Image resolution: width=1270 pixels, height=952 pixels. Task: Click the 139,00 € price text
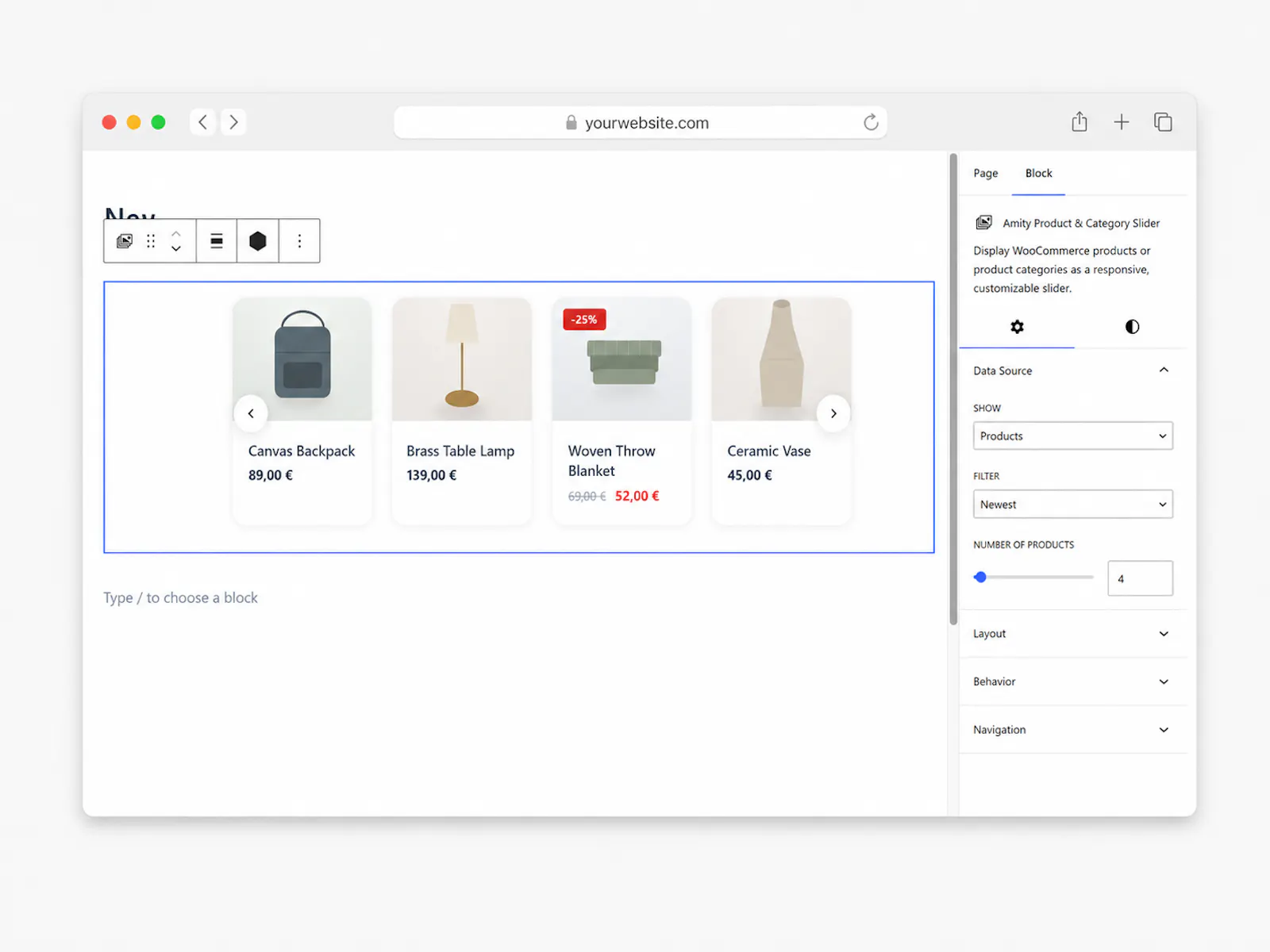coord(432,475)
